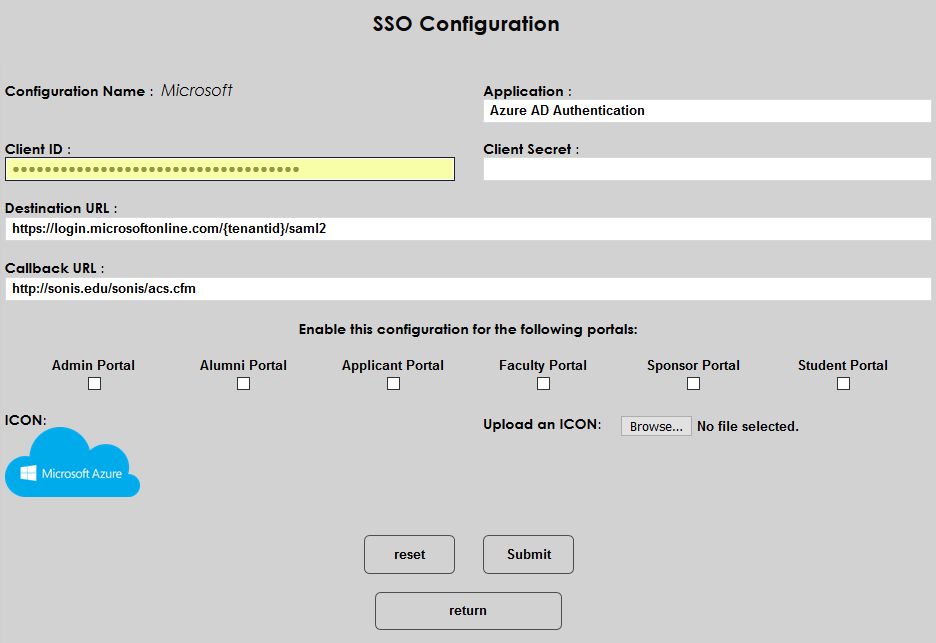Select the Destination URL input field

pos(468,229)
